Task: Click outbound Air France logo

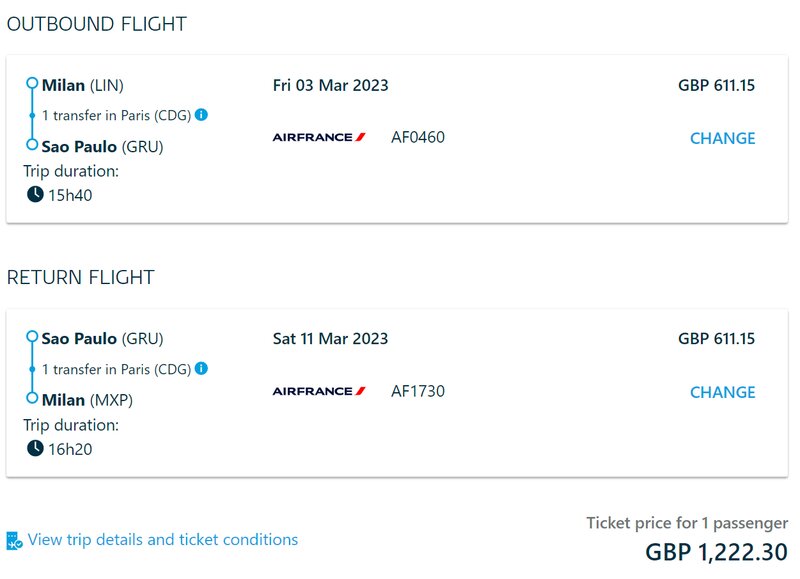Action: point(319,137)
